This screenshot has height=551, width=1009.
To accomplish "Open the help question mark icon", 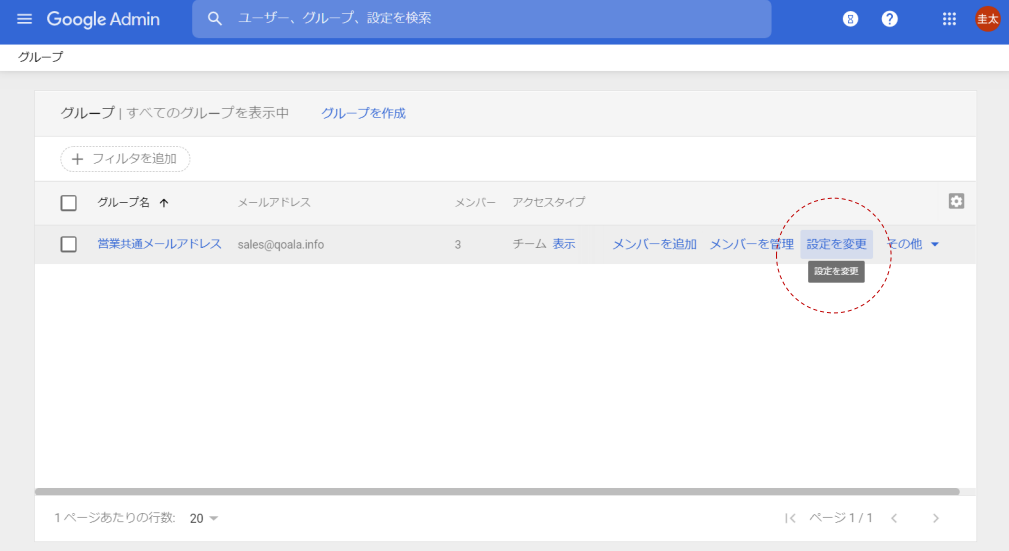I will (x=889, y=19).
